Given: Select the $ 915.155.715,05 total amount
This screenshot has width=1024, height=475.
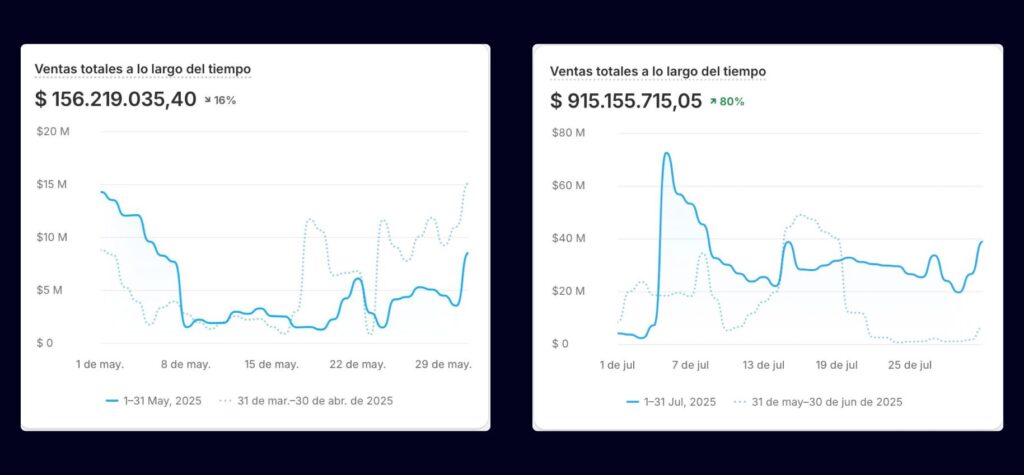Looking at the screenshot, I should point(626,100).
